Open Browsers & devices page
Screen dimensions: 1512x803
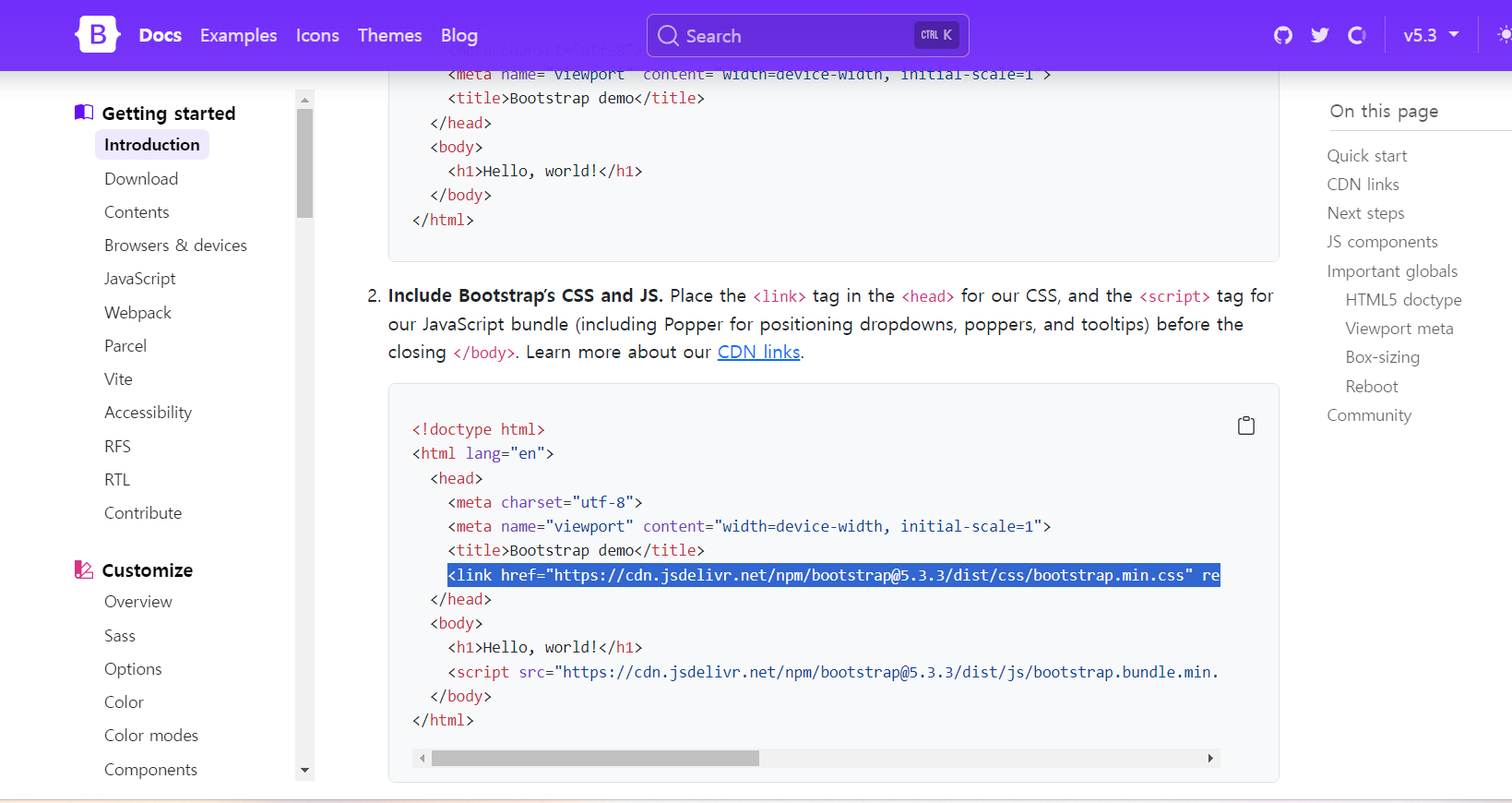(175, 246)
